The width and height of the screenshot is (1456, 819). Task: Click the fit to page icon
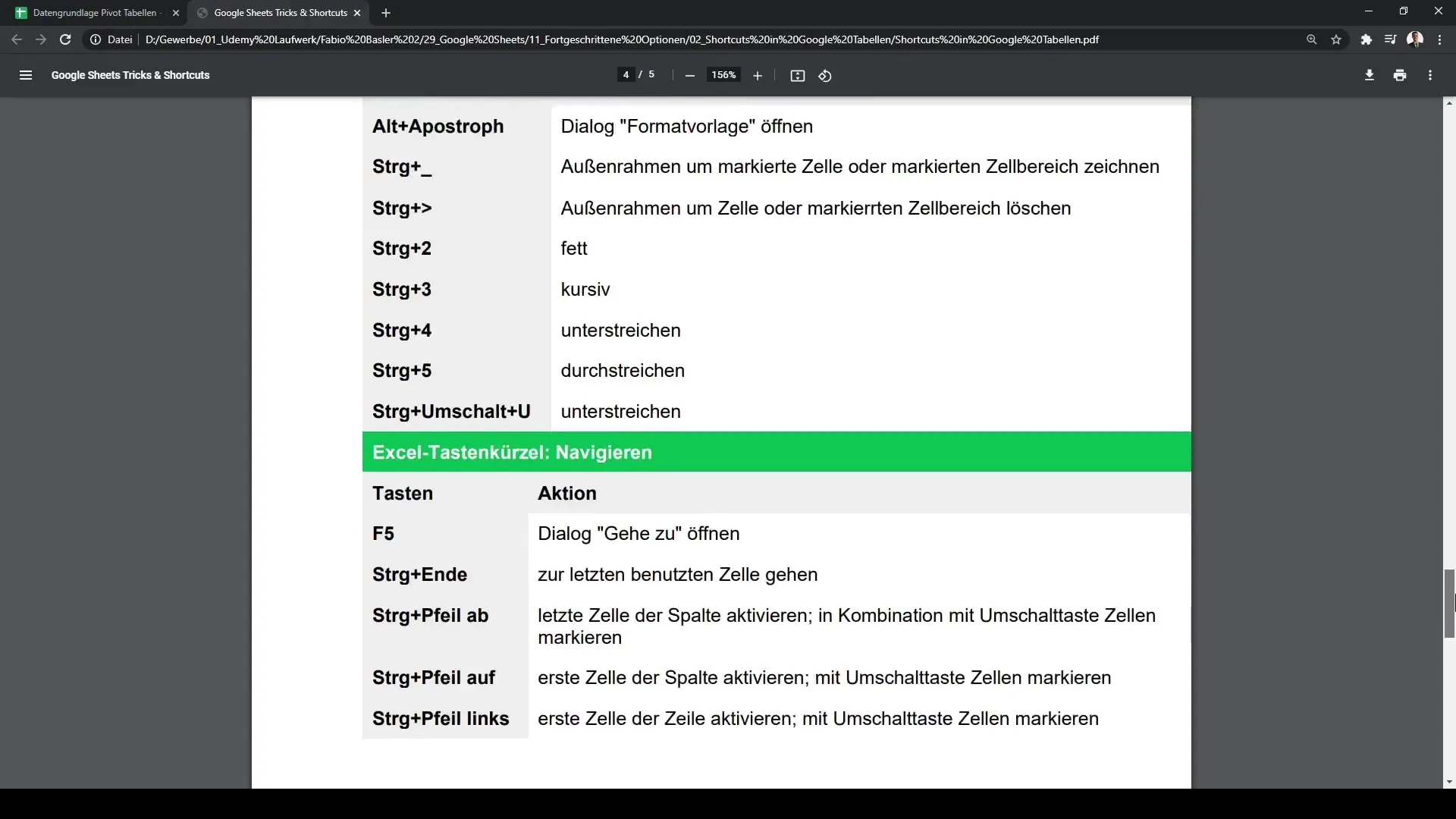click(x=797, y=75)
